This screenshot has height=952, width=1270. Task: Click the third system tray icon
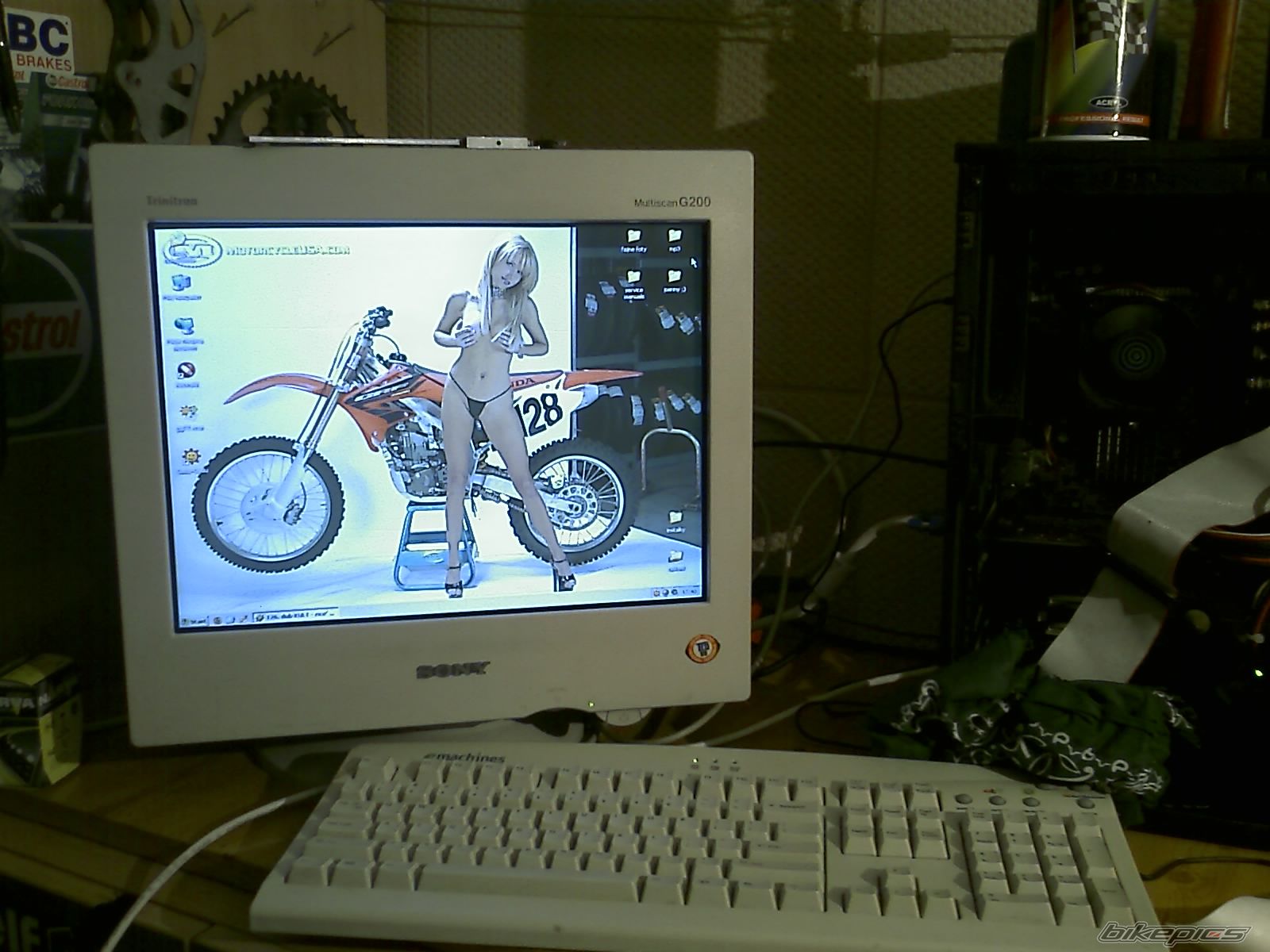point(676,591)
